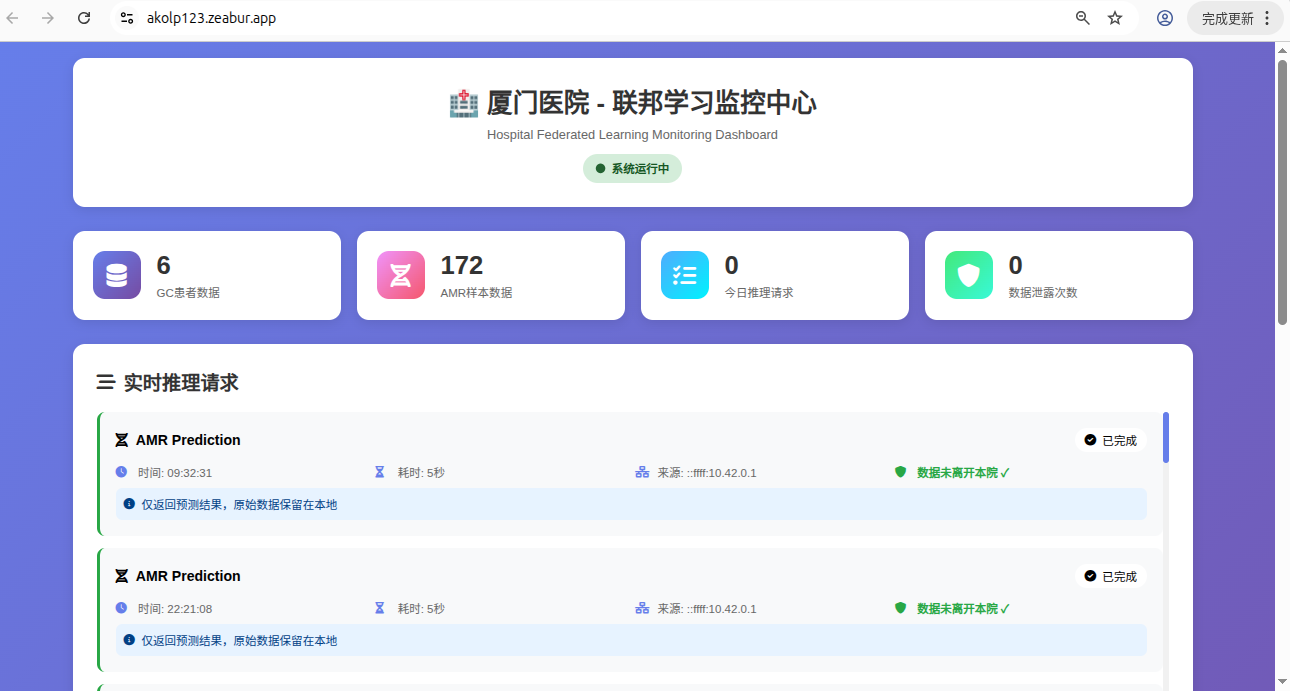Image resolution: width=1290 pixels, height=691 pixels.
Task: Bookmark this page with the star icon
Action: pyautogui.click(x=1115, y=18)
